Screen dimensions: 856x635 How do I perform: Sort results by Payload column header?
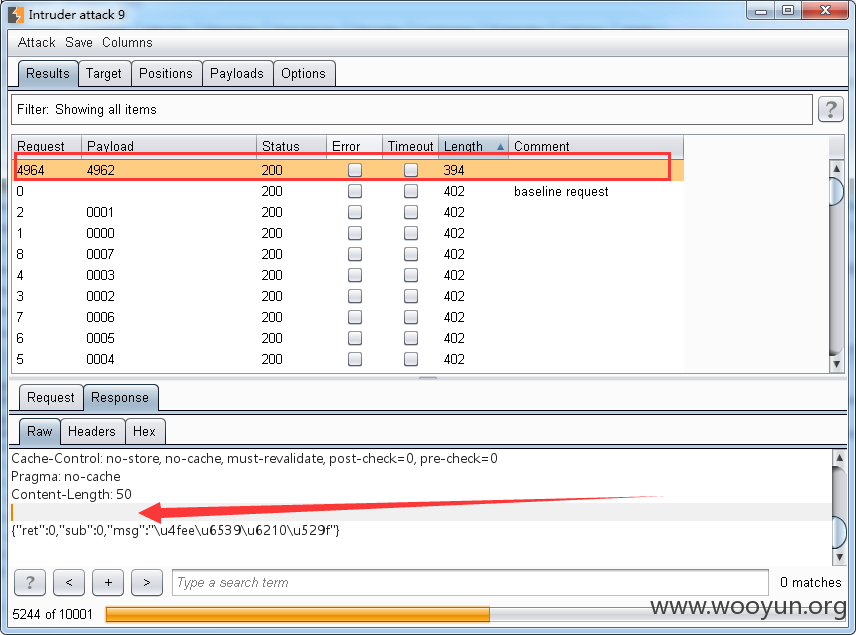[169, 146]
